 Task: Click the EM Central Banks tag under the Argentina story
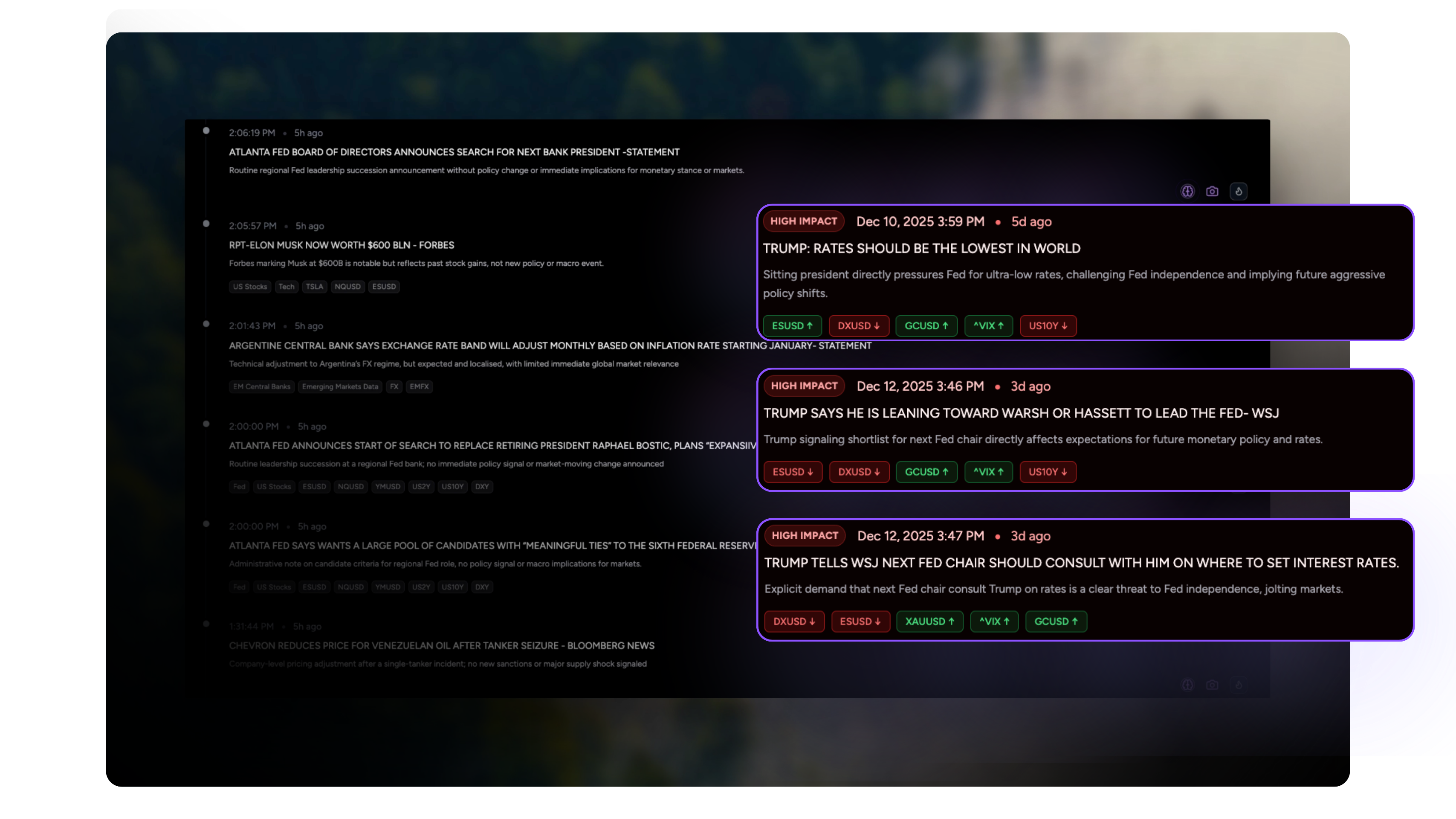click(x=261, y=387)
